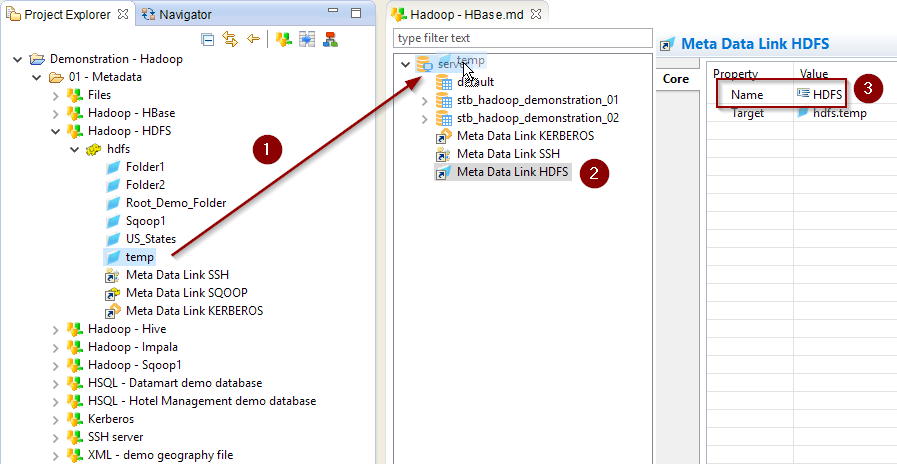Image resolution: width=897 pixels, height=464 pixels.
Task: Click the server database icon in editor
Action: point(424,64)
